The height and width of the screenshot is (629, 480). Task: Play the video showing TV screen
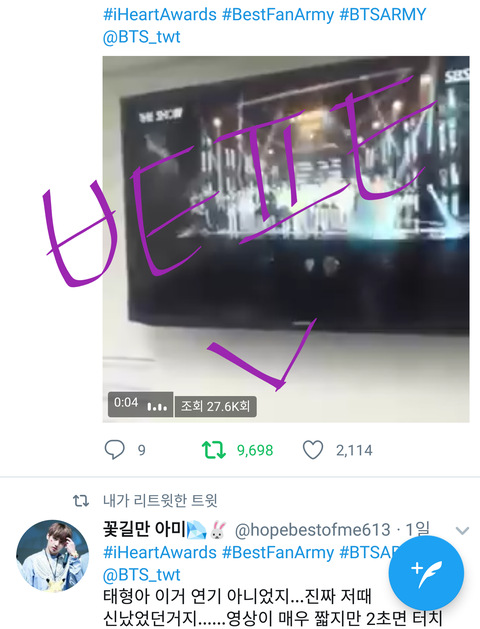click(286, 239)
